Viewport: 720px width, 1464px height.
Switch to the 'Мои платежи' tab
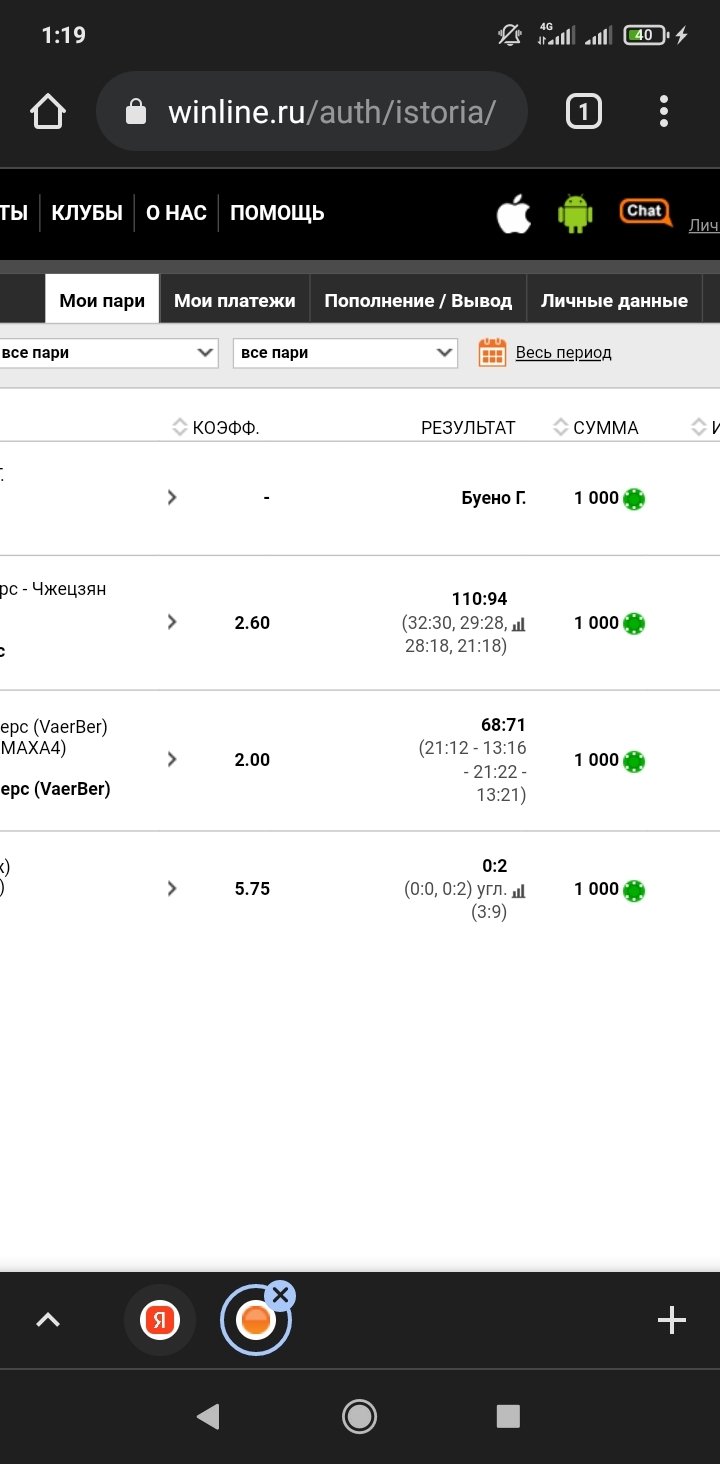pos(234,300)
